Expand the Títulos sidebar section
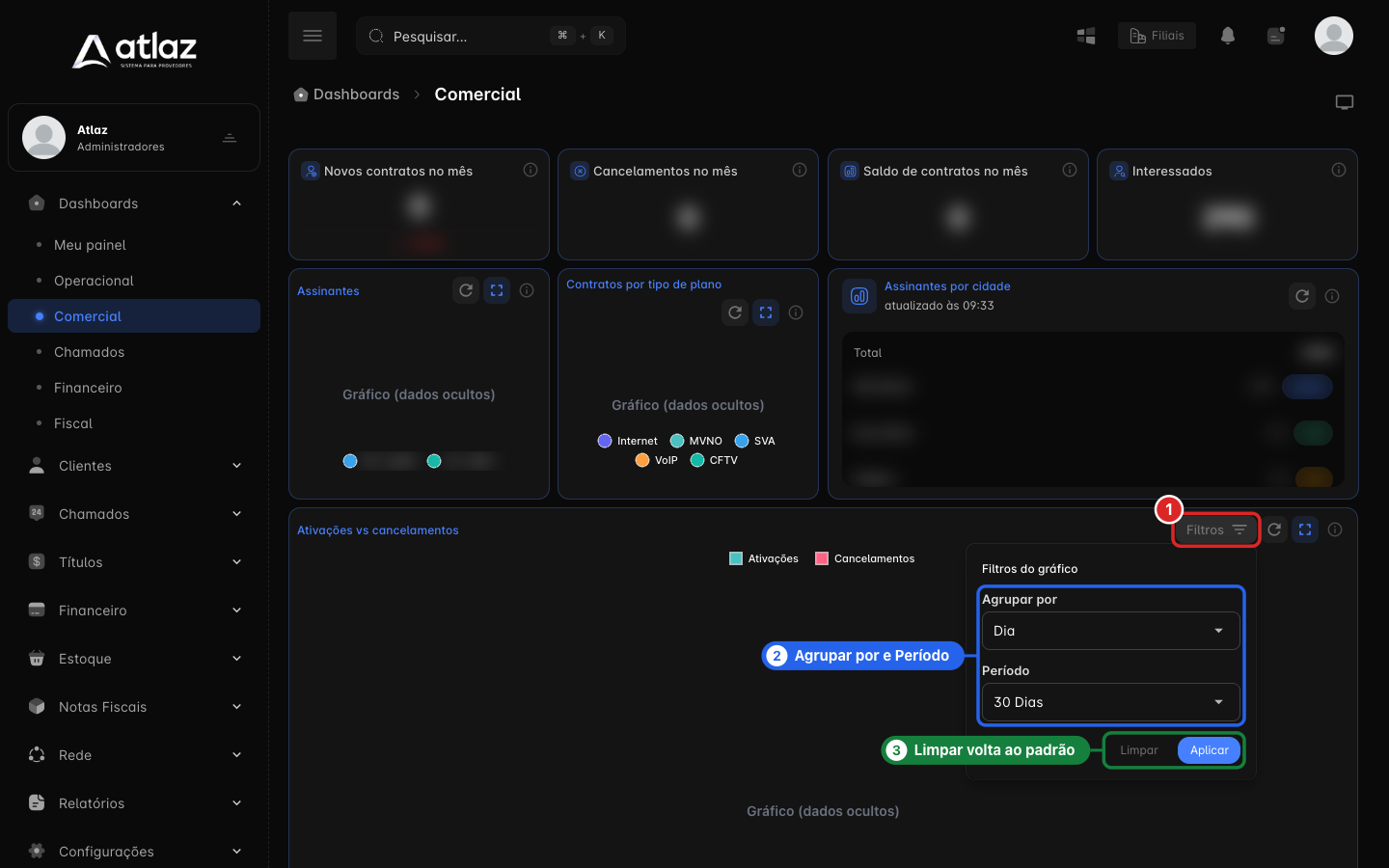The image size is (1389, 868). point(133,562)
